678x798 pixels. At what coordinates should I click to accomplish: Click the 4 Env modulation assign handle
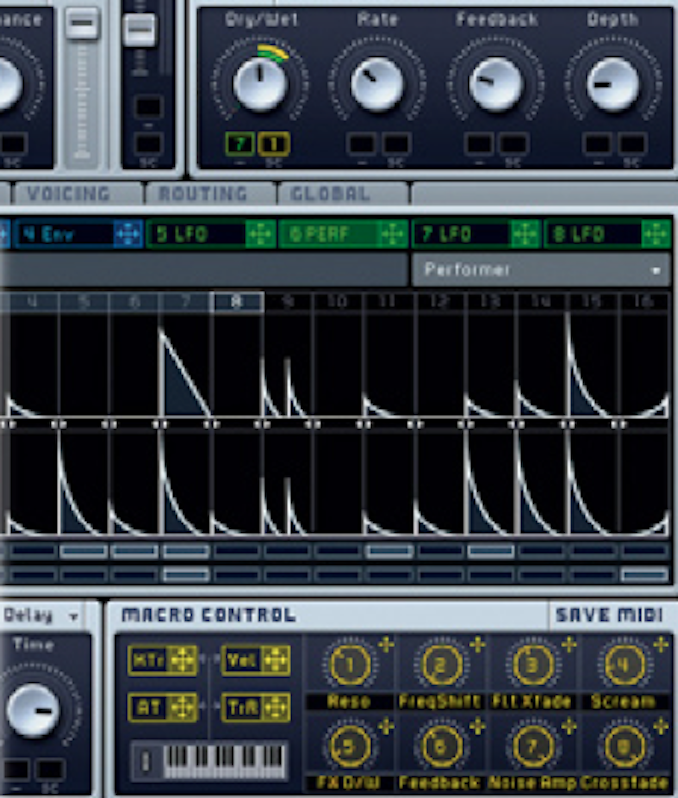126,236
